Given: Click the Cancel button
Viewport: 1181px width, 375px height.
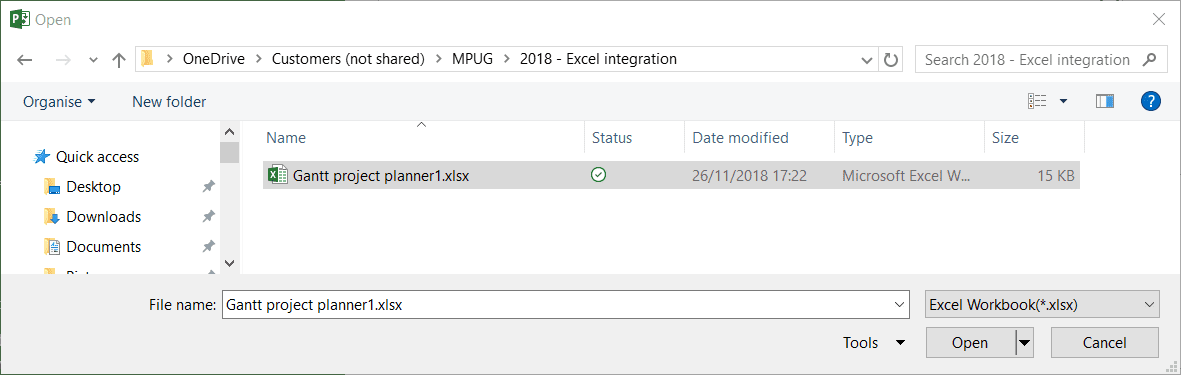Looking at the screenshot, I should tap(1104, 343).
